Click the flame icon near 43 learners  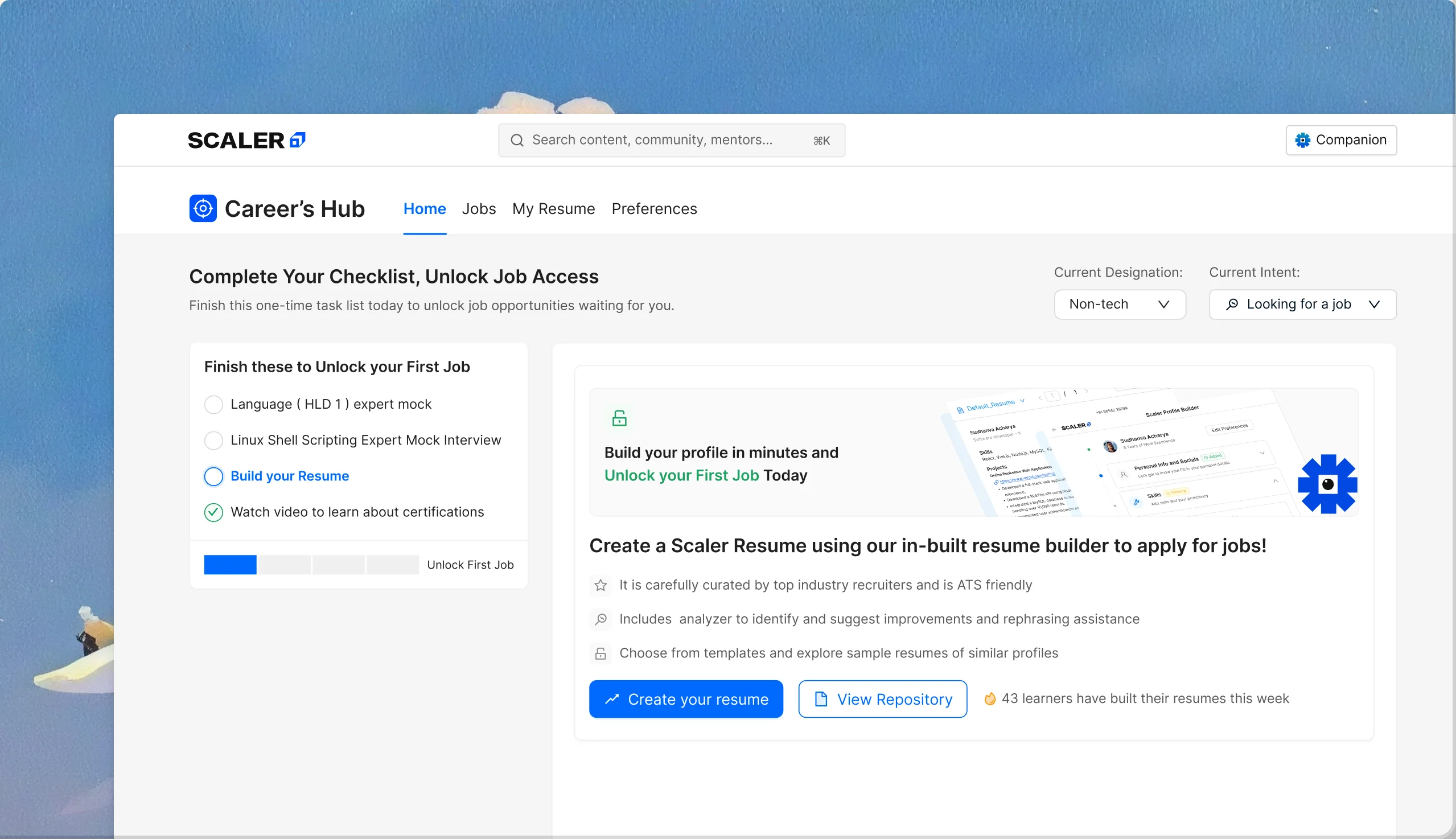[989, 698]
